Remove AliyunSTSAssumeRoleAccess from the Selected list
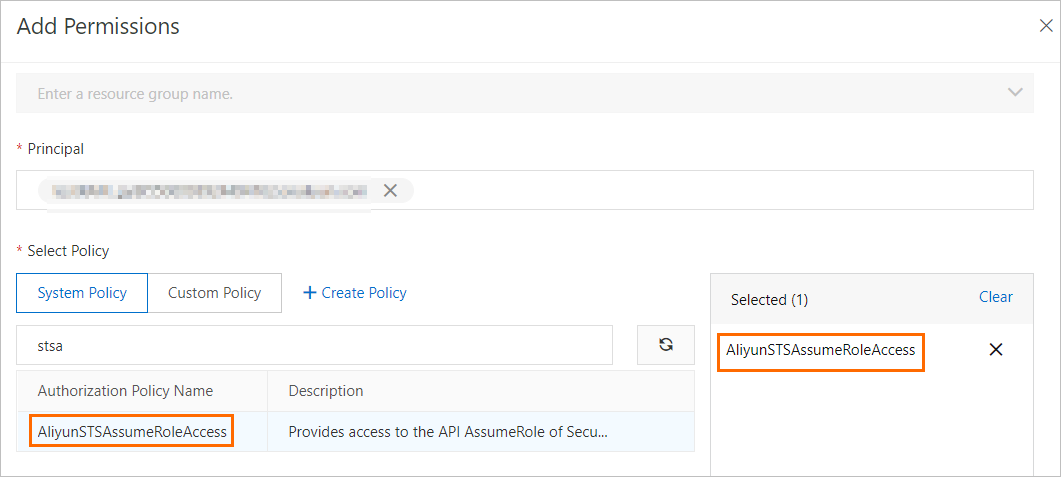 (x=995, y=350)
